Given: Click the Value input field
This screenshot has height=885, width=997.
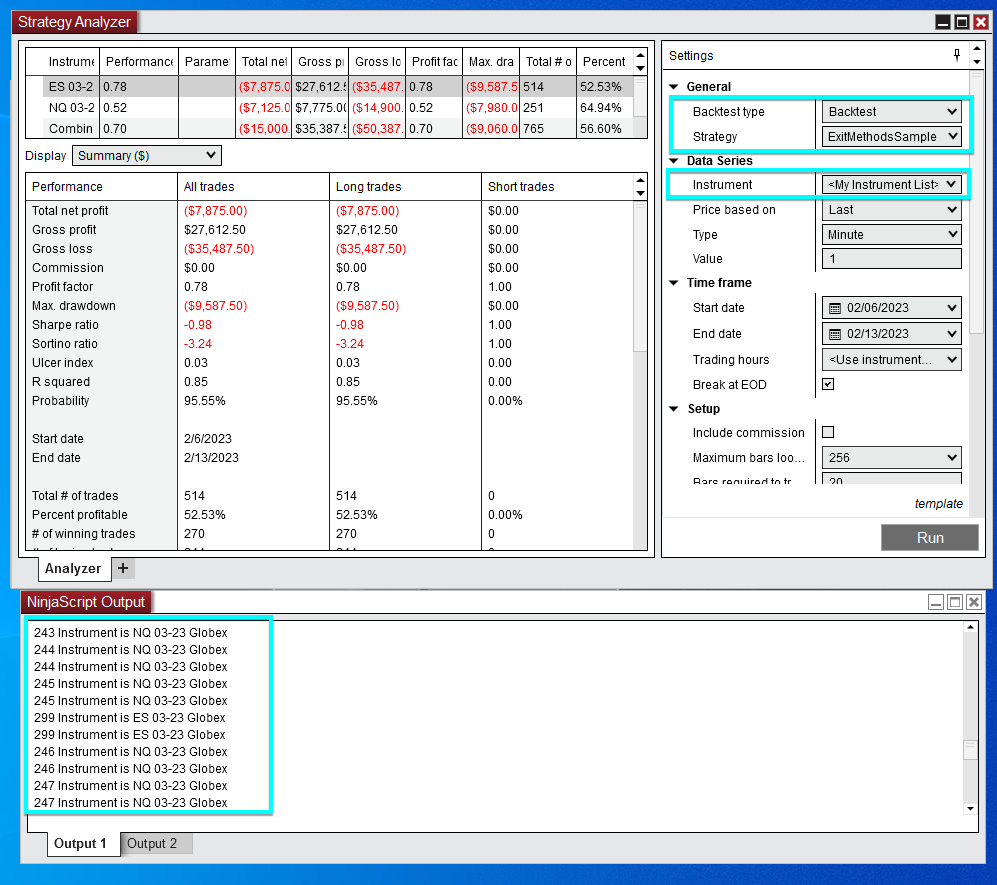Looking at the screenshot, I should pyautogui.click(x=891, y=259).
